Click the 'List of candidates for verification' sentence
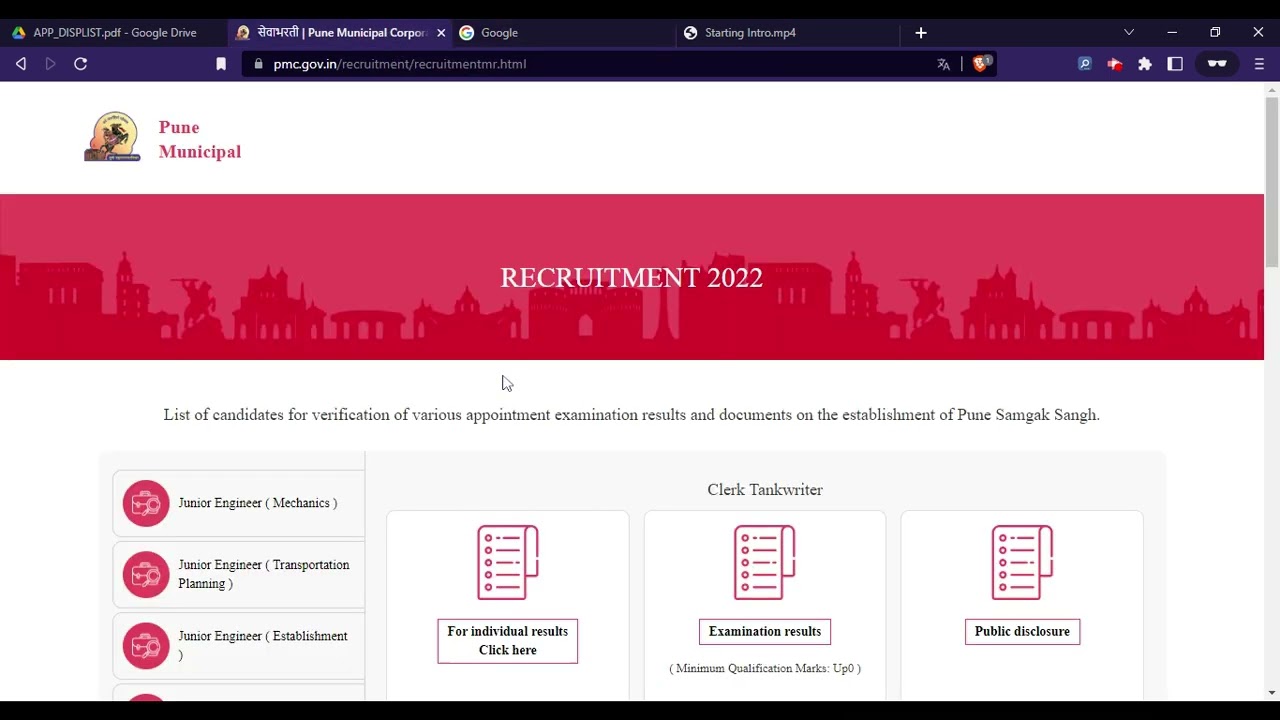1280x720 pixels. pos(632,415)
